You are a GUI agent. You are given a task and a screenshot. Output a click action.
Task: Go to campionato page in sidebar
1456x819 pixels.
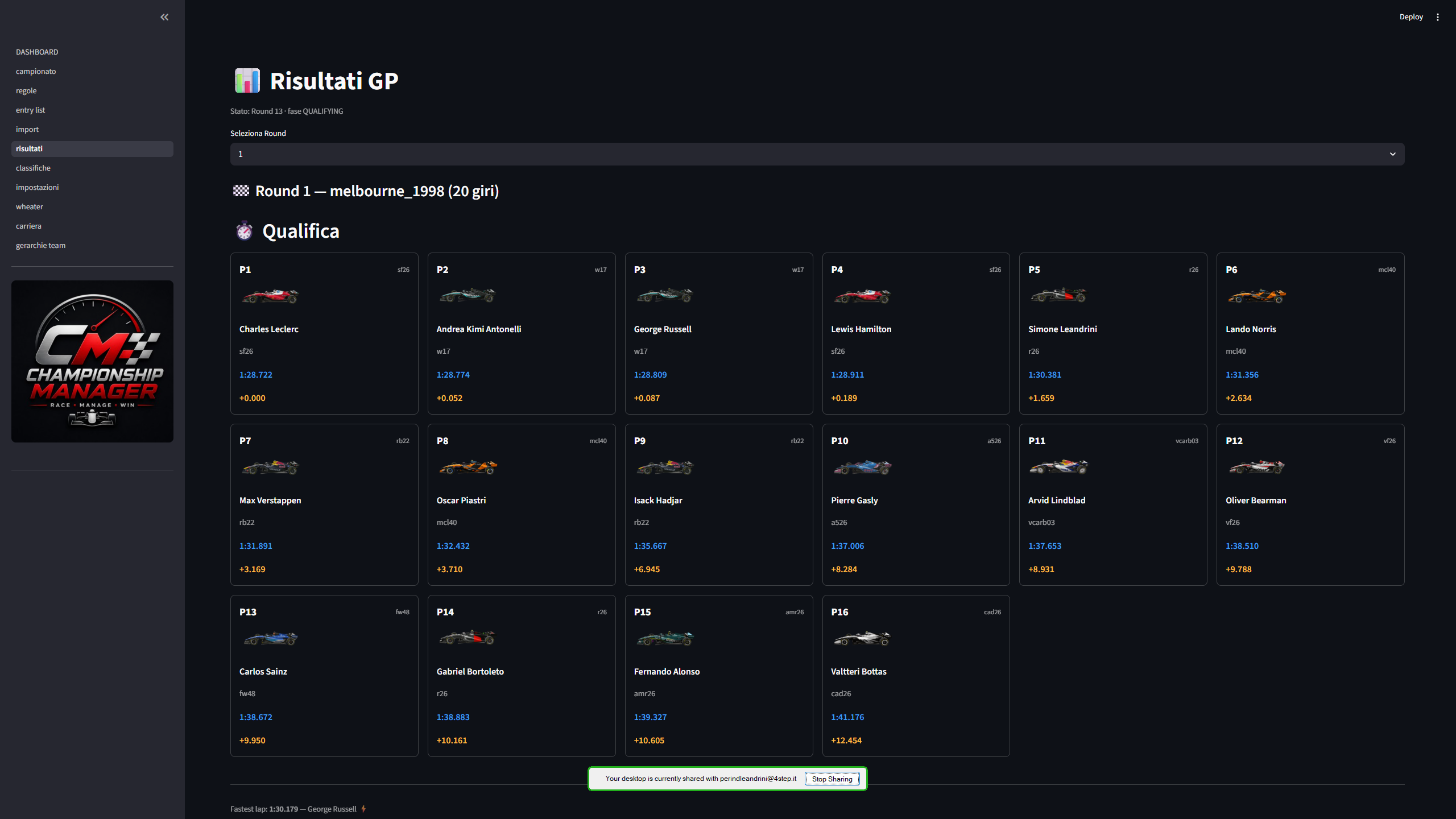tap(92, 72)
